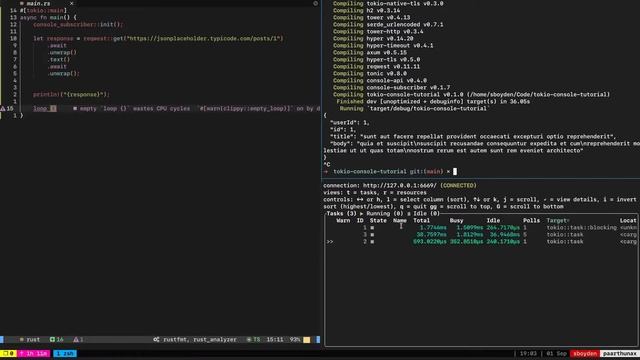
Task: Click cursor position 15:11 in statusline
Action: coord(275,340)
